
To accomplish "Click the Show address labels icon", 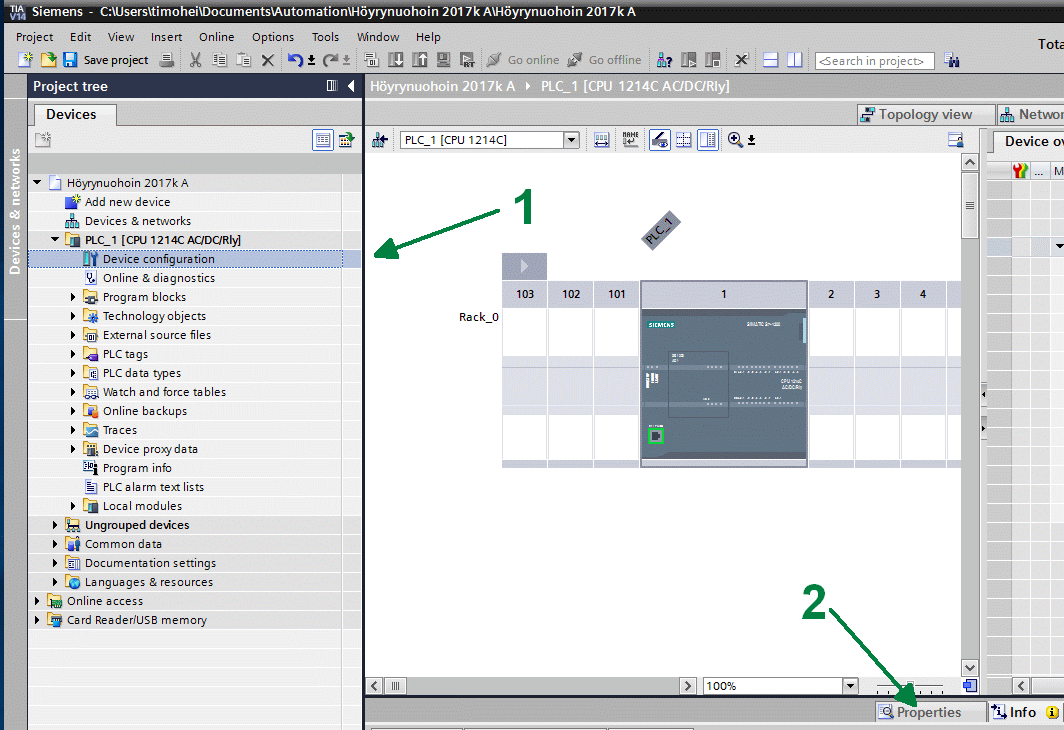I will [601, 140].
